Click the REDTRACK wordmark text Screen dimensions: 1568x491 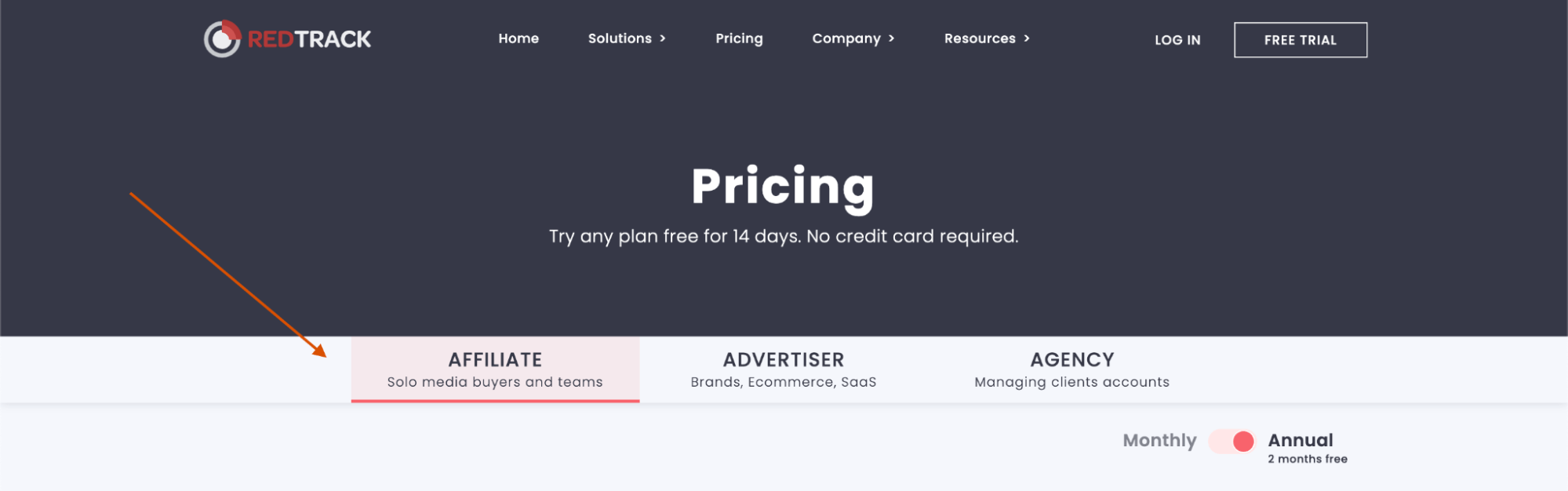309,39
